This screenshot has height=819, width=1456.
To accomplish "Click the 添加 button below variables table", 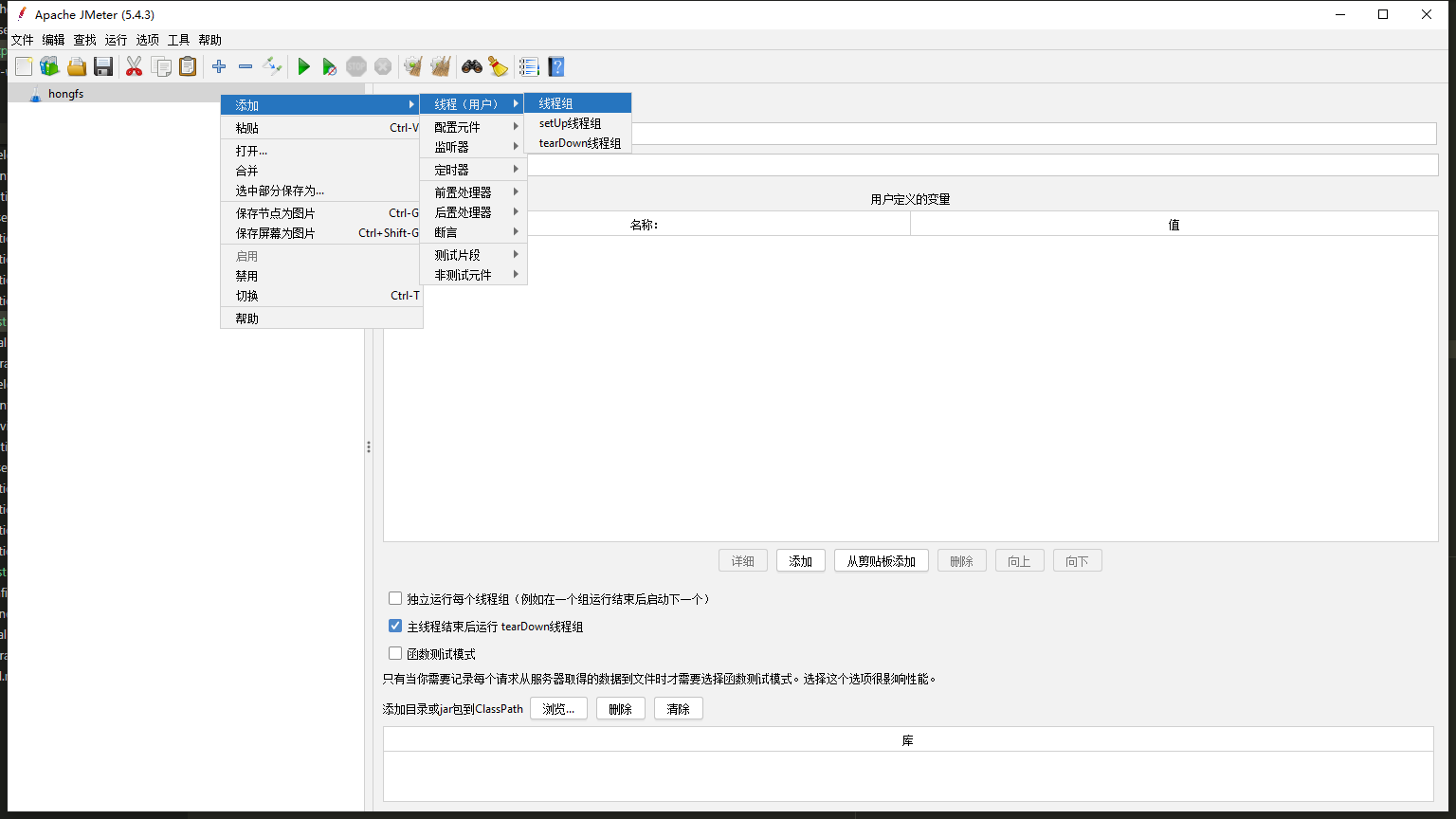I will [801, 561].
